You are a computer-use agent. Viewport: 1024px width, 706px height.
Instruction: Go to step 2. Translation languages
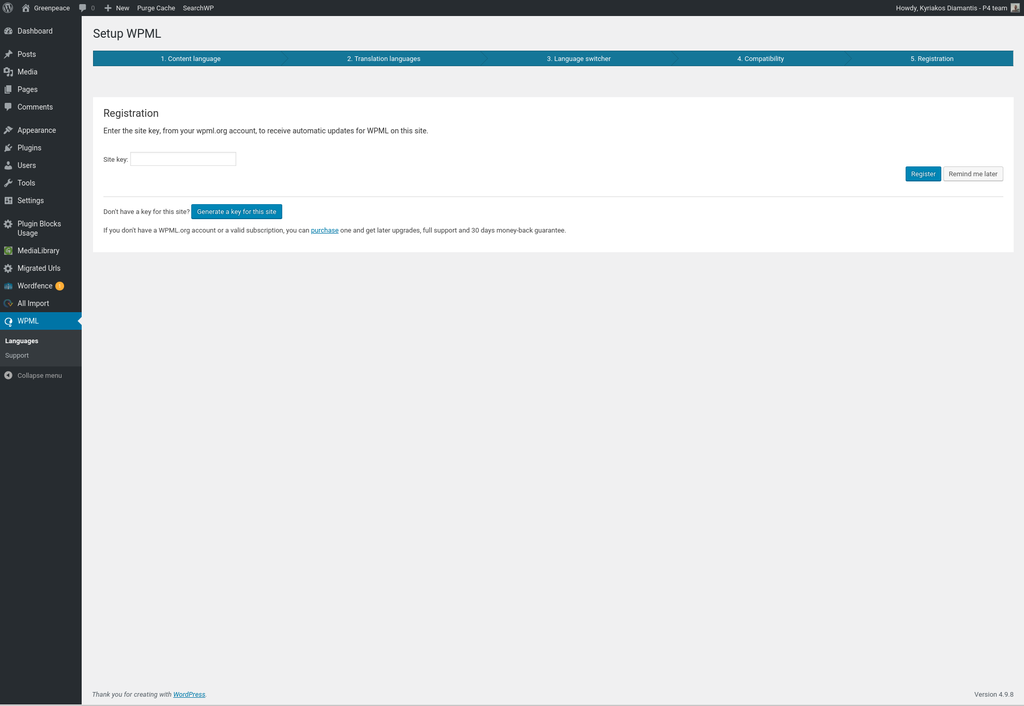pos(384,59)
